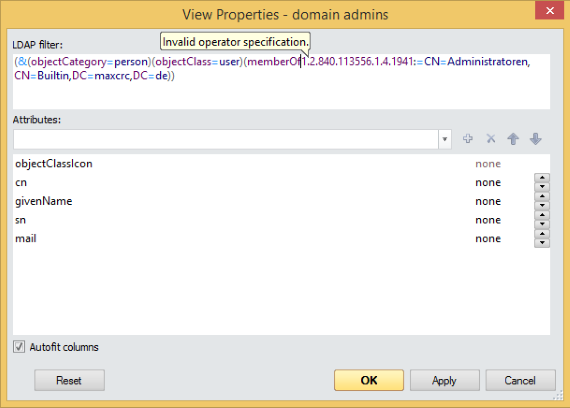
Task: Select the objectClassIcon attribute row
Action: (281, 164)
